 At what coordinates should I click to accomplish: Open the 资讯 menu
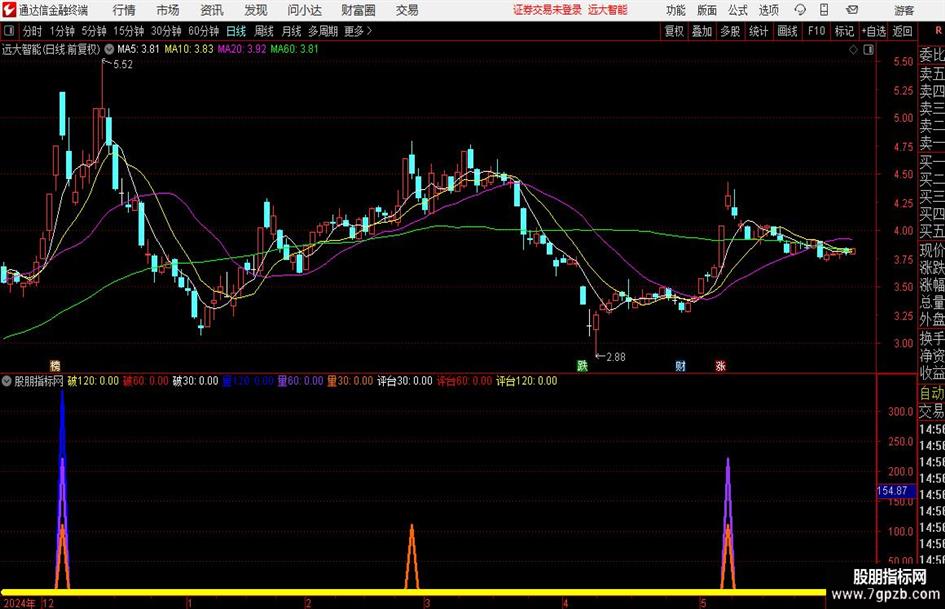point(212,10)
